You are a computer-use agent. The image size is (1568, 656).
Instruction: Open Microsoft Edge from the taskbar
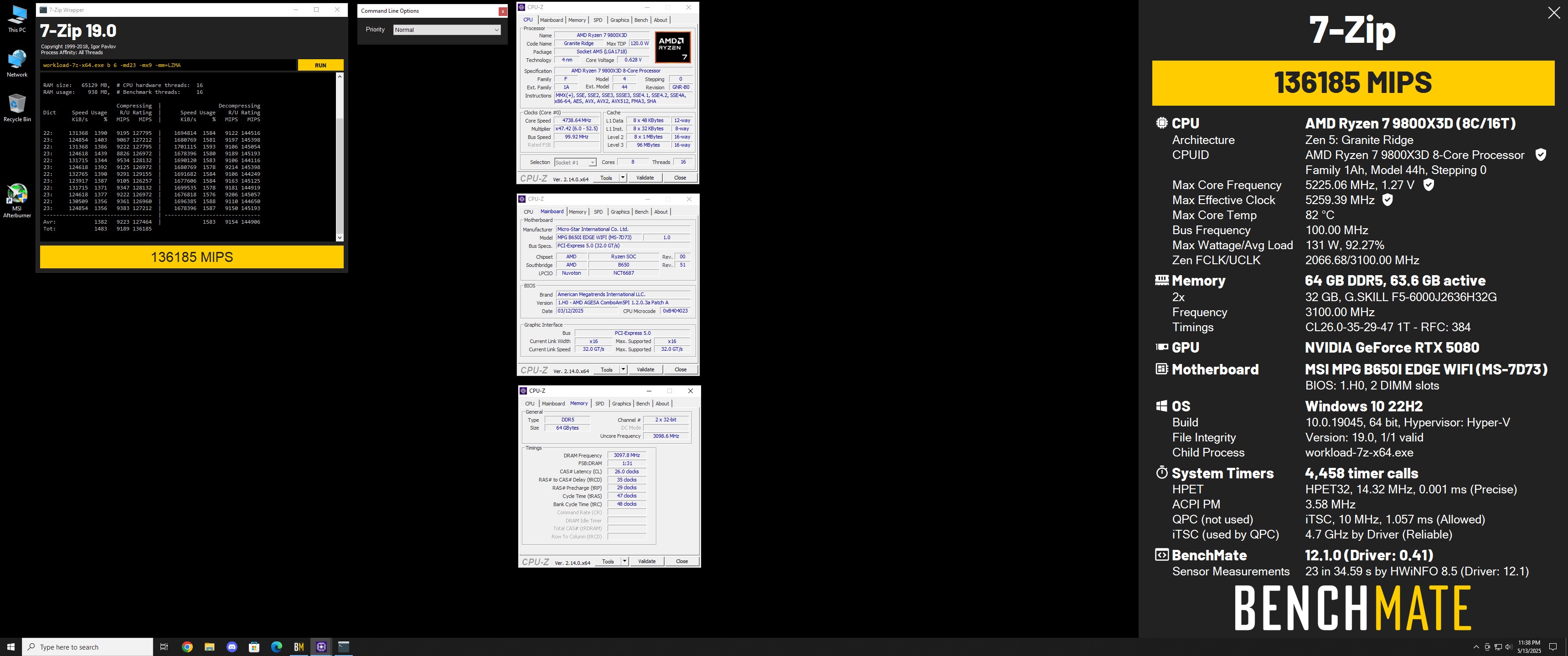276,647
